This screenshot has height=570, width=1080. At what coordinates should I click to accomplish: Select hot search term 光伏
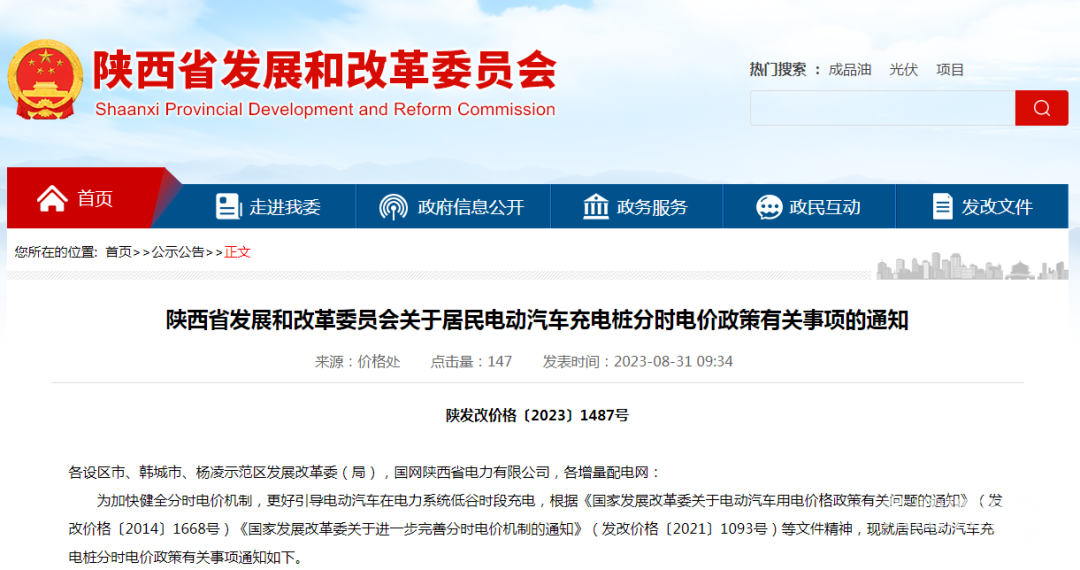(903, 70)
